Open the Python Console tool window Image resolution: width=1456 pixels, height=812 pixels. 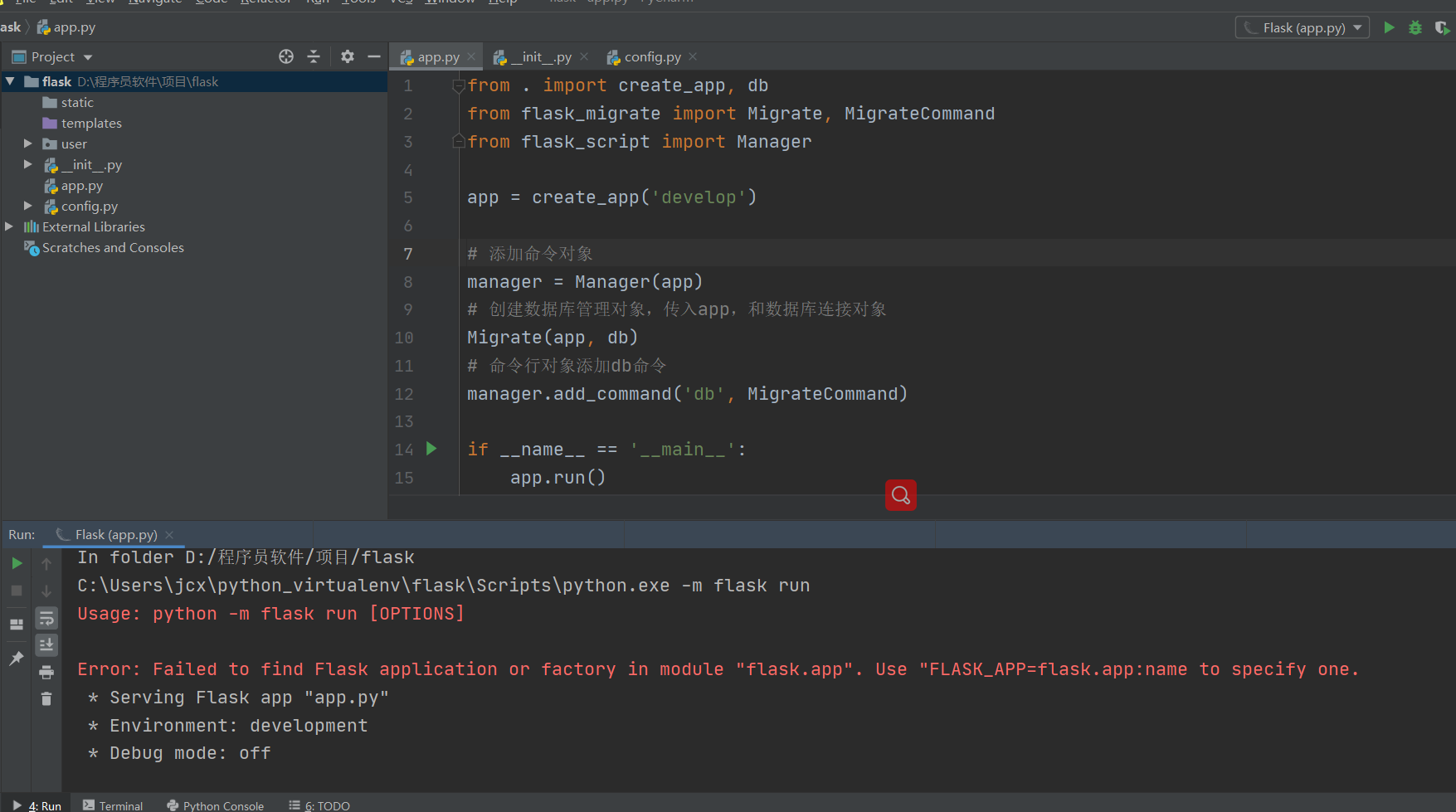pos(216,805)
